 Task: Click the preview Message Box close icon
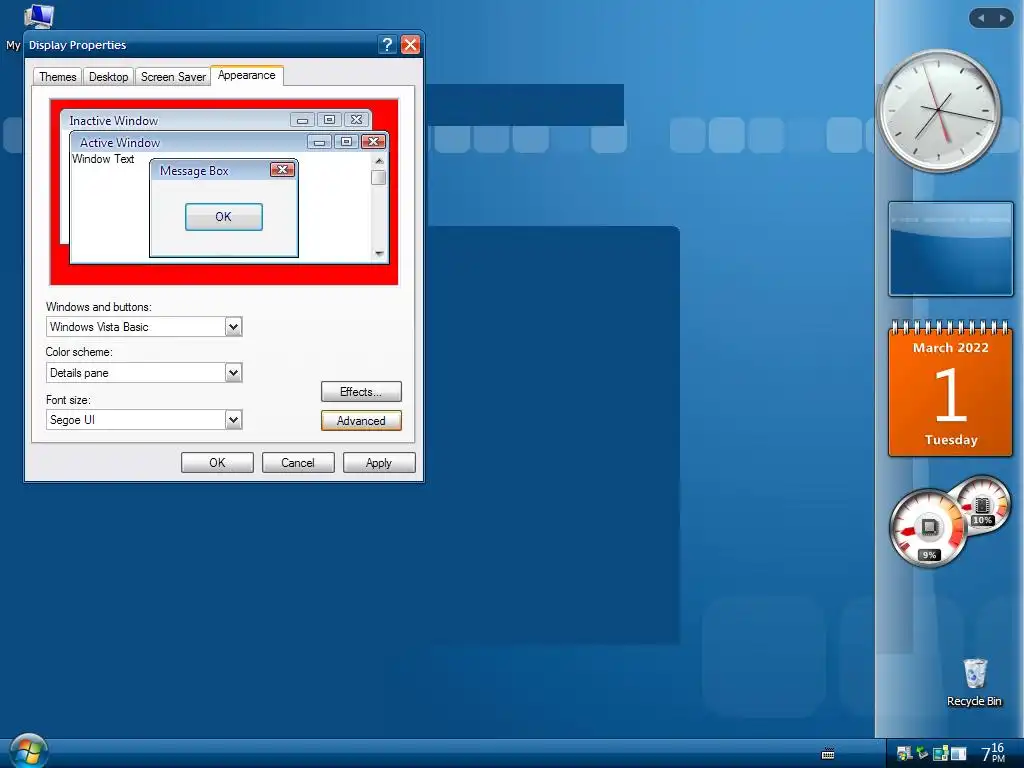coord(282,170)
